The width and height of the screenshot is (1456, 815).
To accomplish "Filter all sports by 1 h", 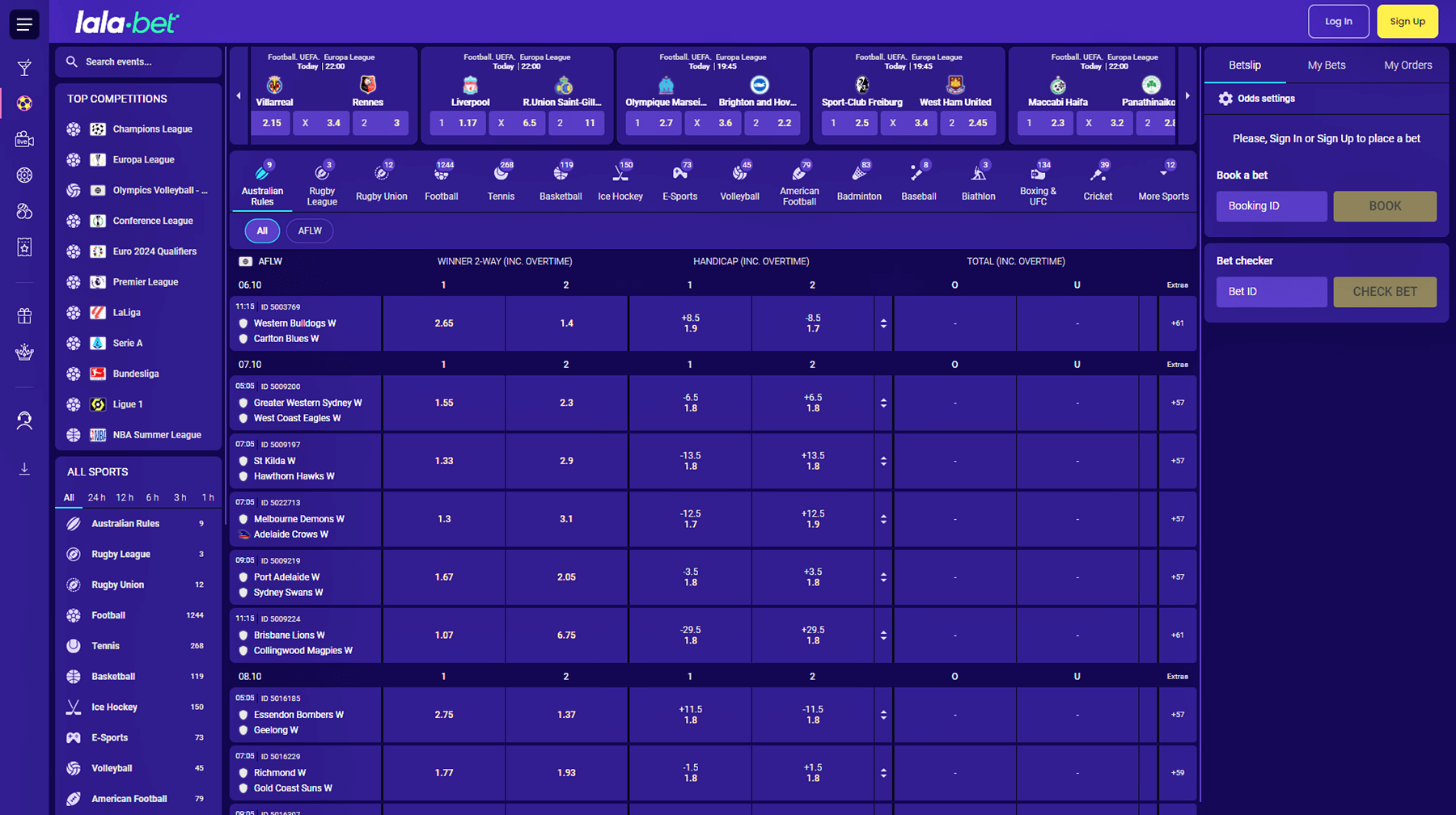I will 208,498.
